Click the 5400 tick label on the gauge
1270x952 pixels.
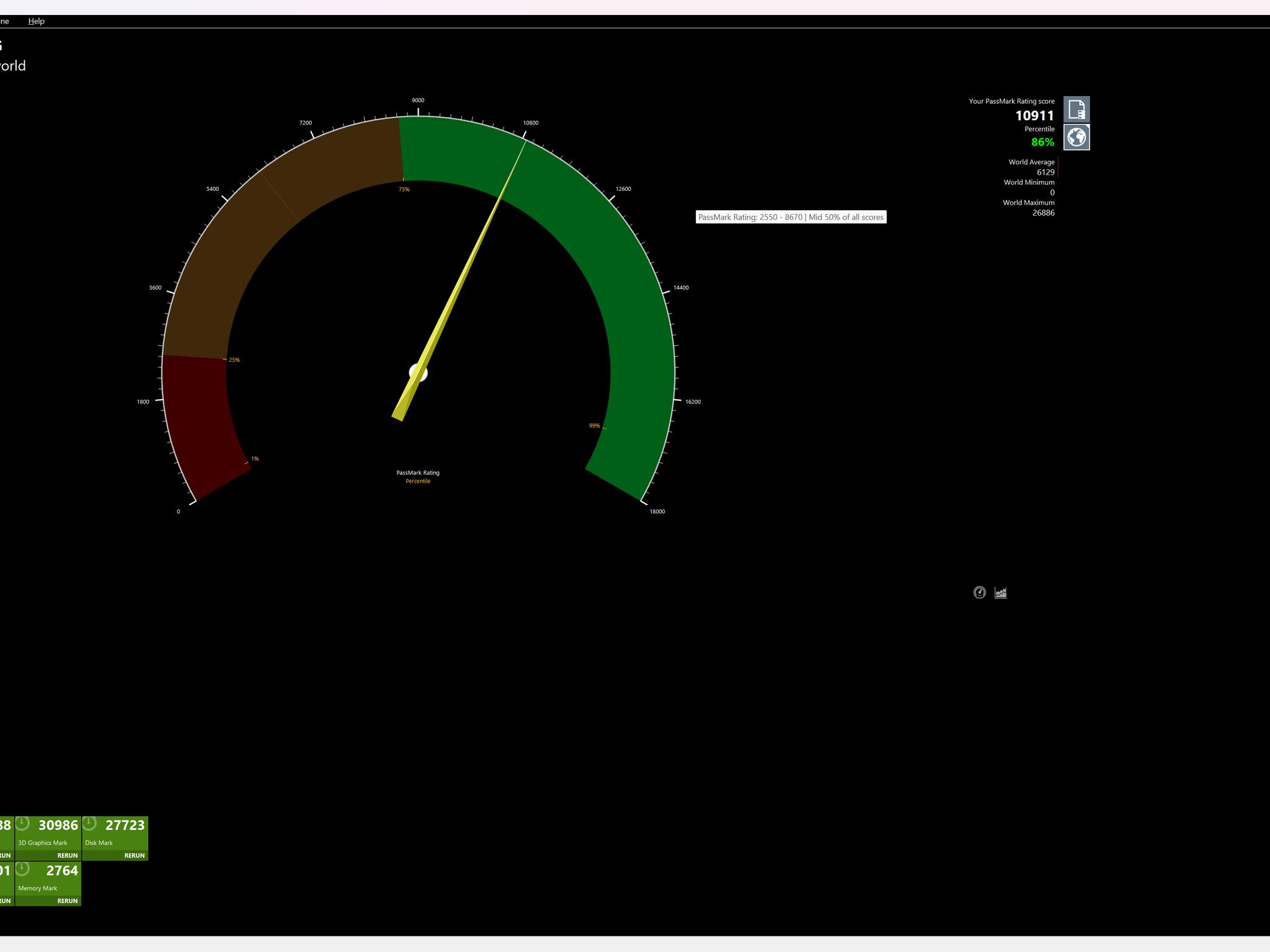coord(213,189)
